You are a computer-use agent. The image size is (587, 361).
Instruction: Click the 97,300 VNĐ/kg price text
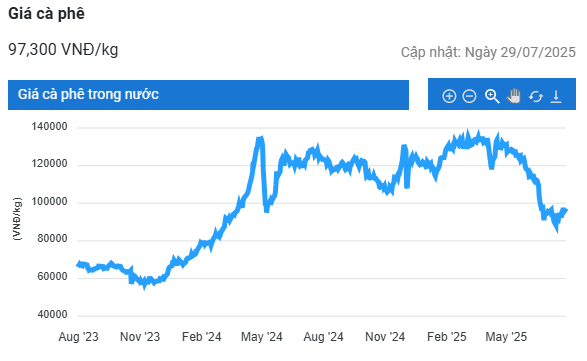click(63, 49)
